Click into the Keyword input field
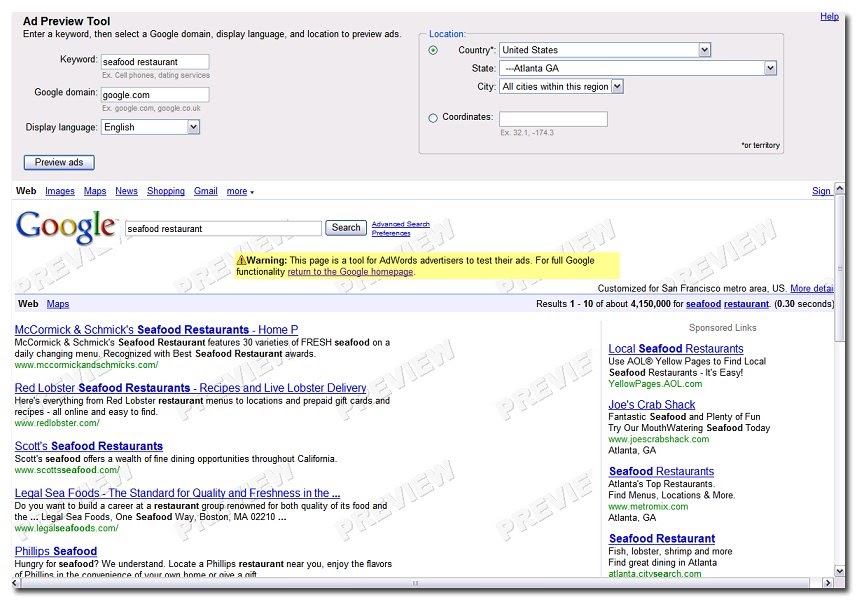Screen dimensions: 857x600 click(x=155, y=62)
